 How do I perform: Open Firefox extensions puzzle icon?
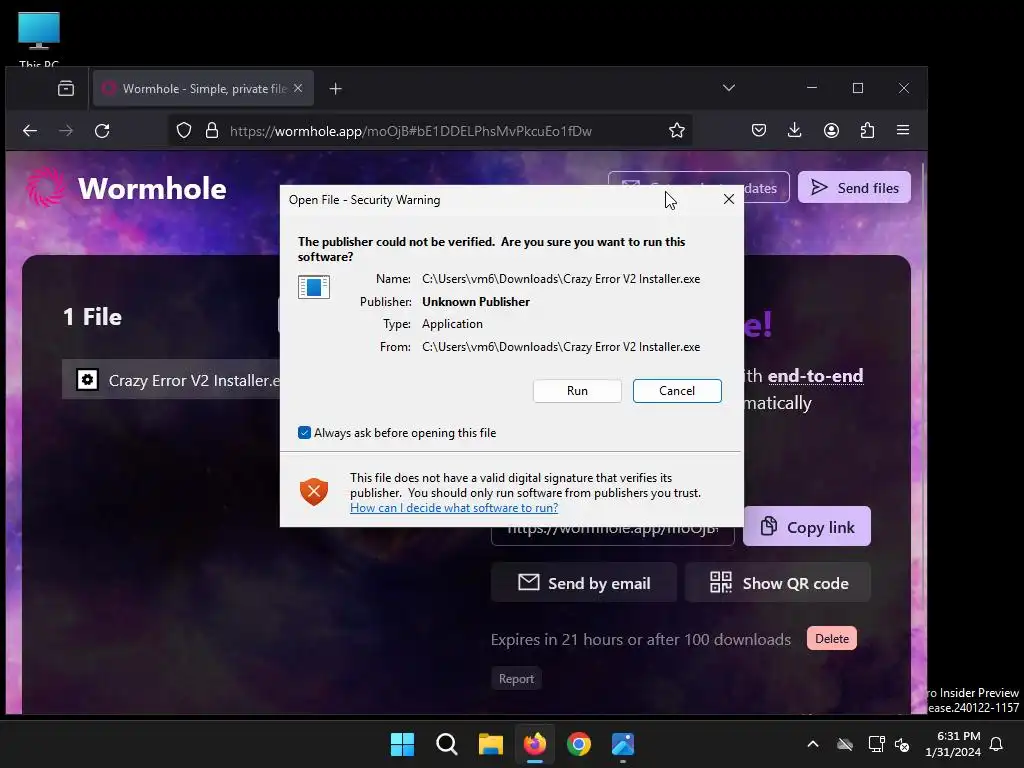[x=867, y=131]
